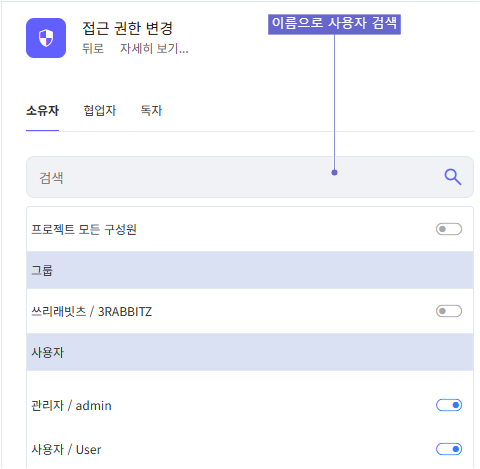Select the 관리자 / admin name text

(71, 406)
